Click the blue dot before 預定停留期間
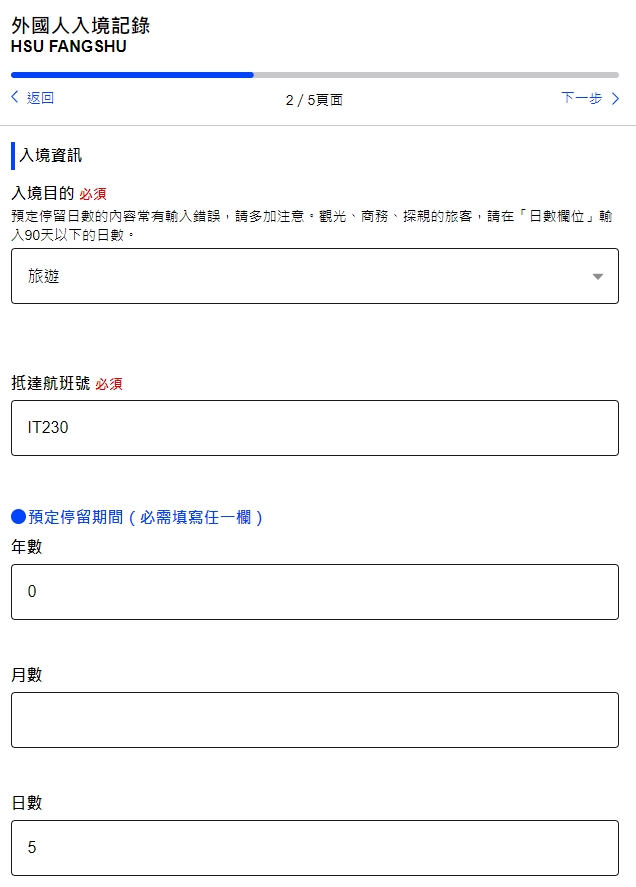Image resolution: width=636 pixels, height=887 pixels. pos(18,516)
